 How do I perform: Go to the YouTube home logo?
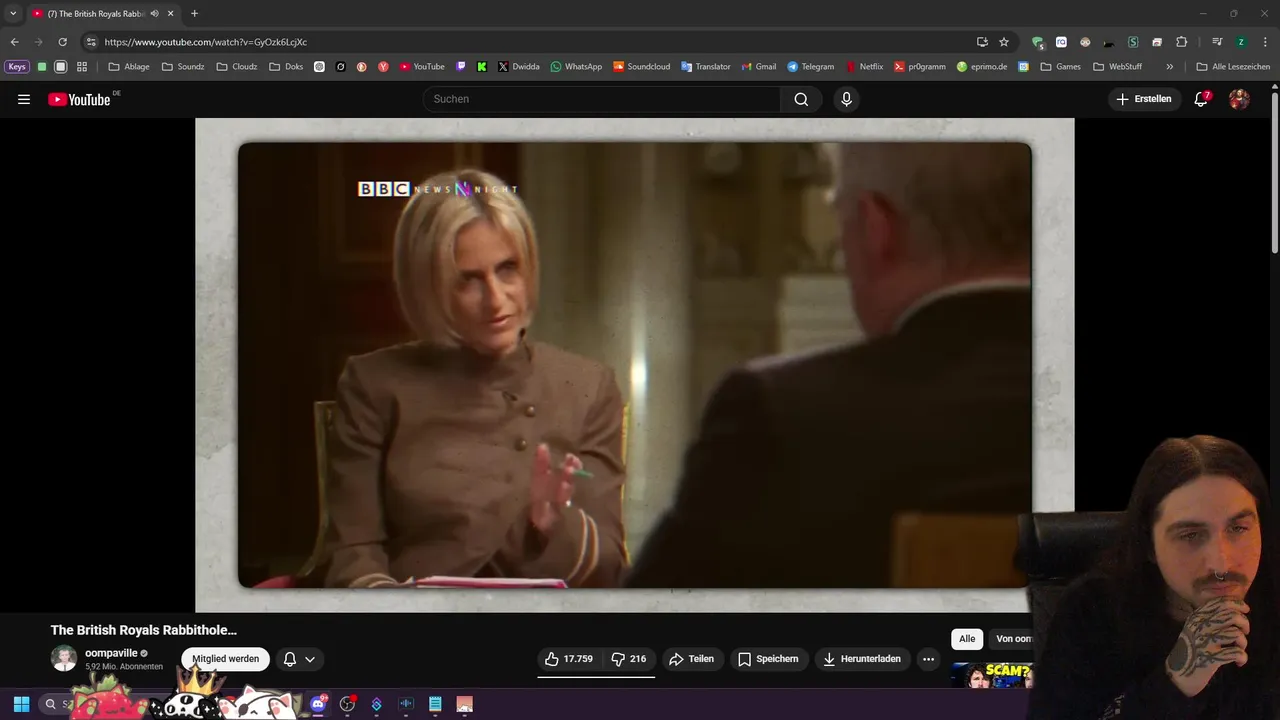coord(79,99)
